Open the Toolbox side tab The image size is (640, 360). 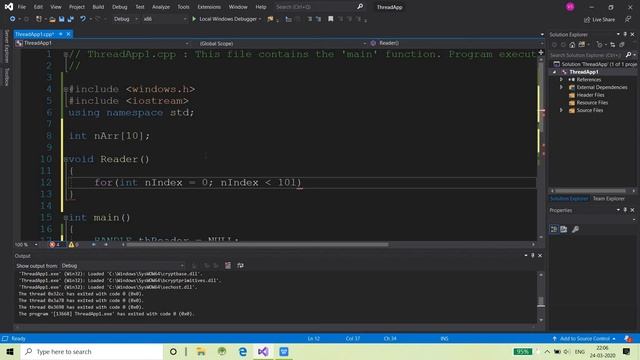[7, 77]
